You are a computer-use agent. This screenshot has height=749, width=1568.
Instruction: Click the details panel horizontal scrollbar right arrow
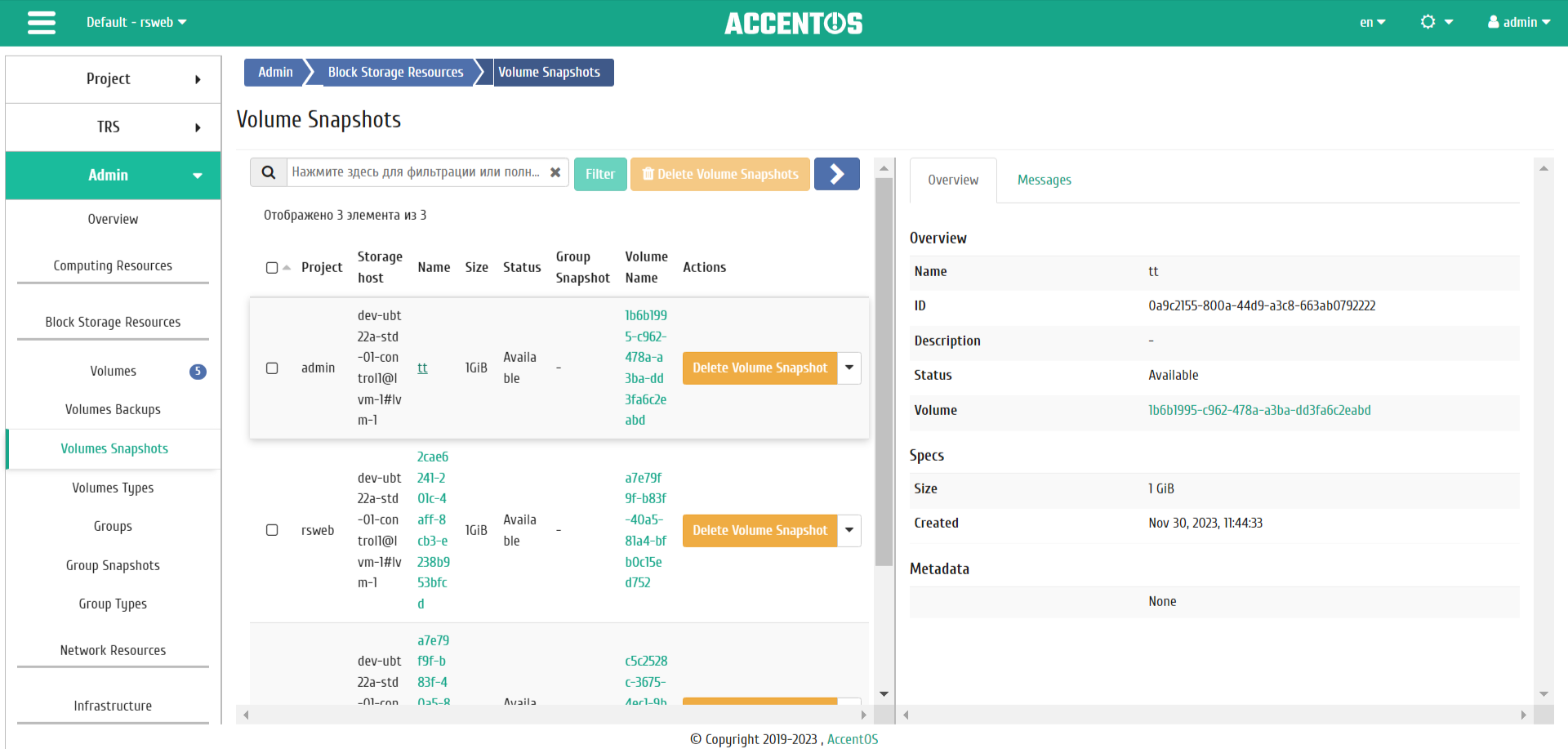(1523, 715)
